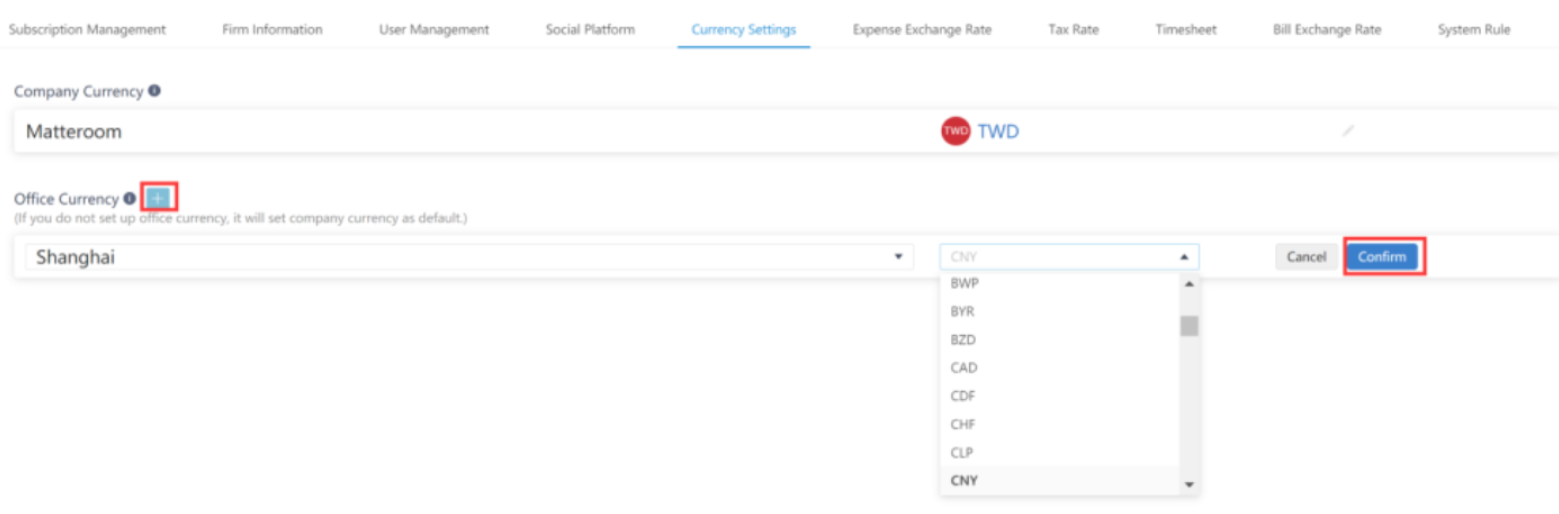
Task: Collapse the CNY currency combo box
Action: (x=1183, y=257)
